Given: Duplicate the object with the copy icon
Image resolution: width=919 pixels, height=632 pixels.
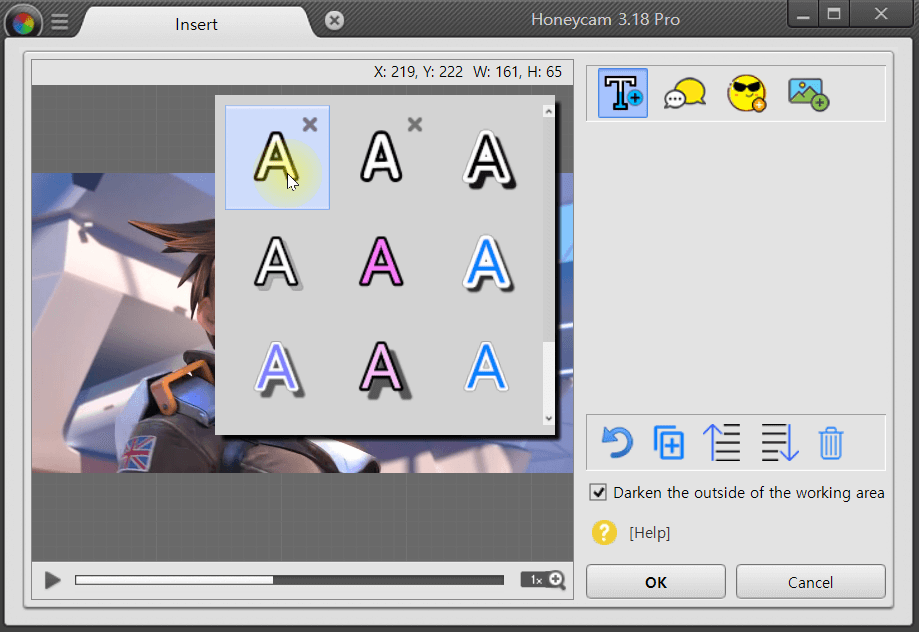Looking at the screenshot, I should click(668, 442).
